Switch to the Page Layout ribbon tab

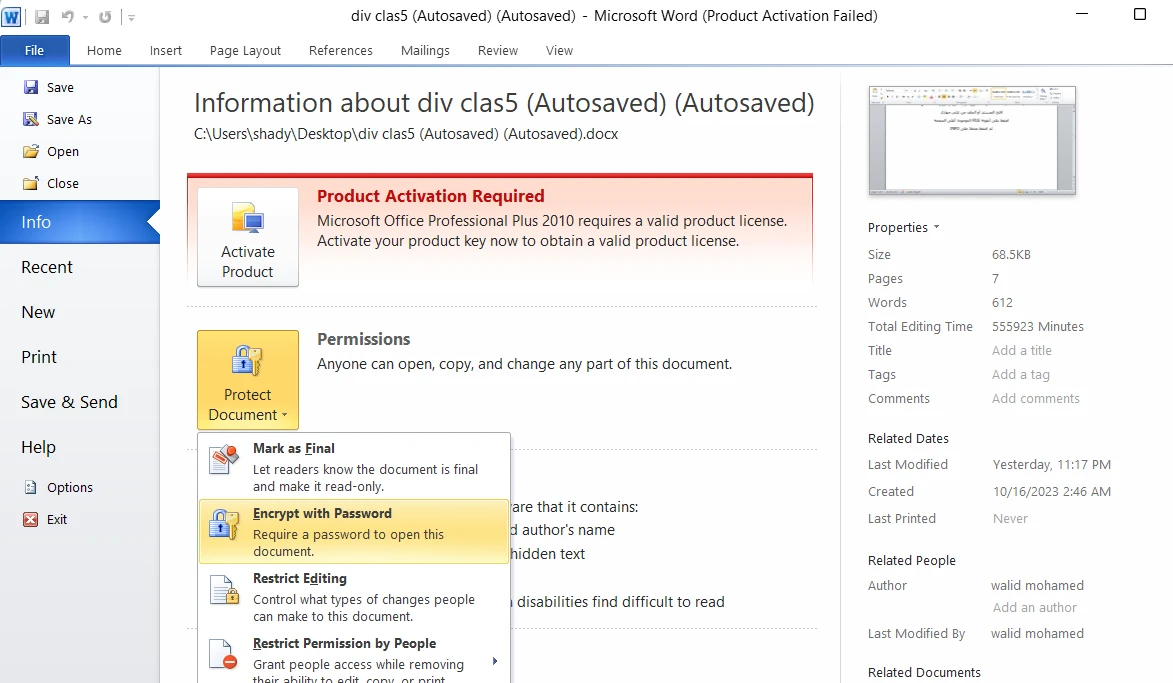point(245,51)
